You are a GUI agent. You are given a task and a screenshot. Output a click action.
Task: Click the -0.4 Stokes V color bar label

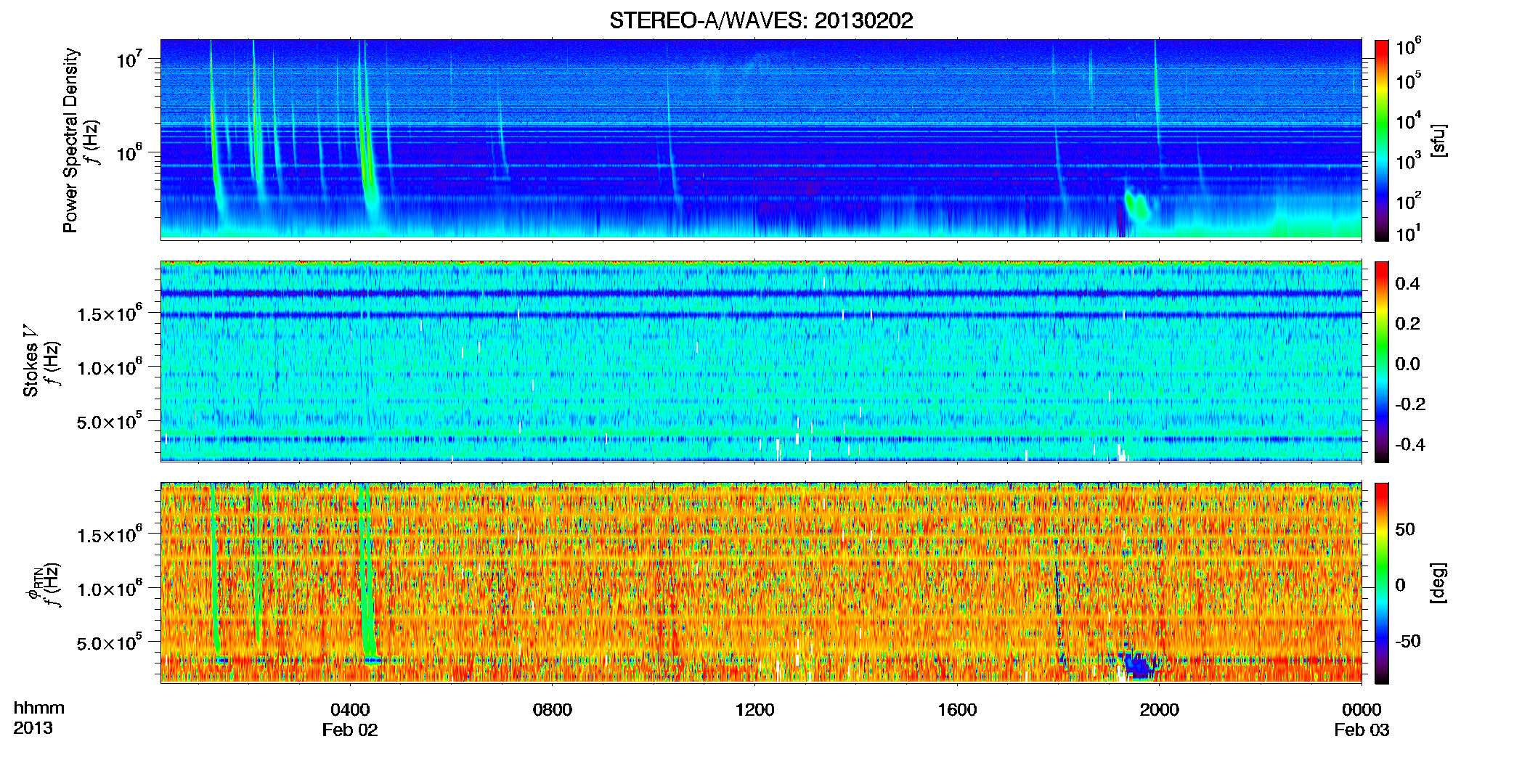[x=1410, y=444]
